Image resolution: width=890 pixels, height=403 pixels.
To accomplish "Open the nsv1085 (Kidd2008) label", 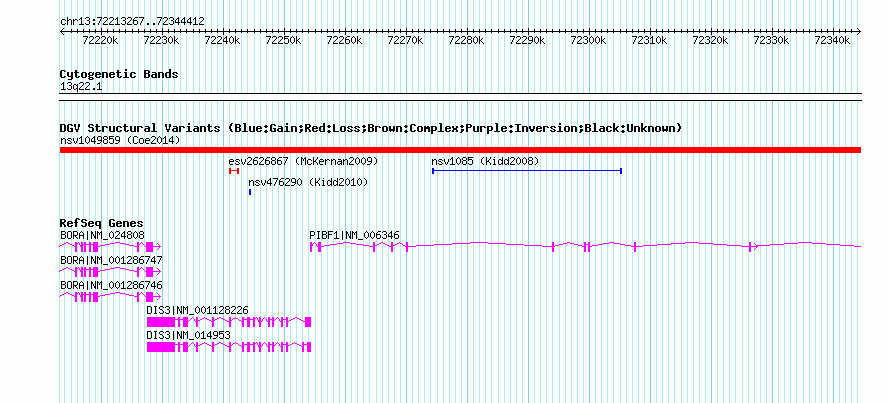I will (x=485, y=161).
